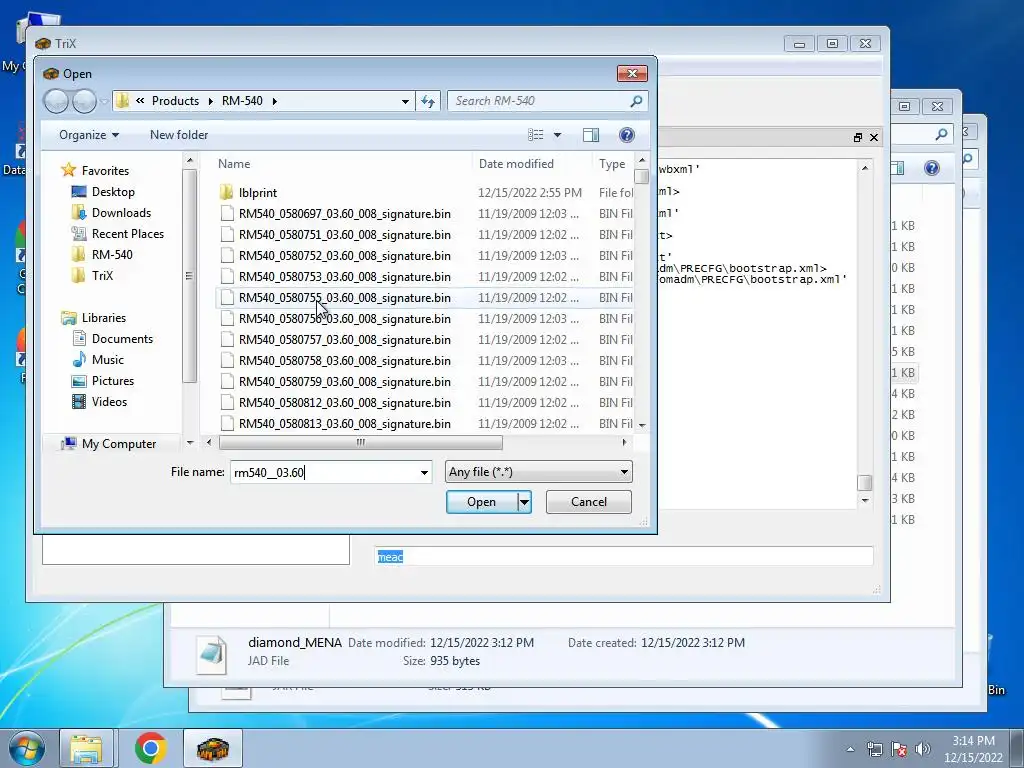Screen dimensions: 1024x768
Task: Sort by the Name column header
Action: [234, 164]
